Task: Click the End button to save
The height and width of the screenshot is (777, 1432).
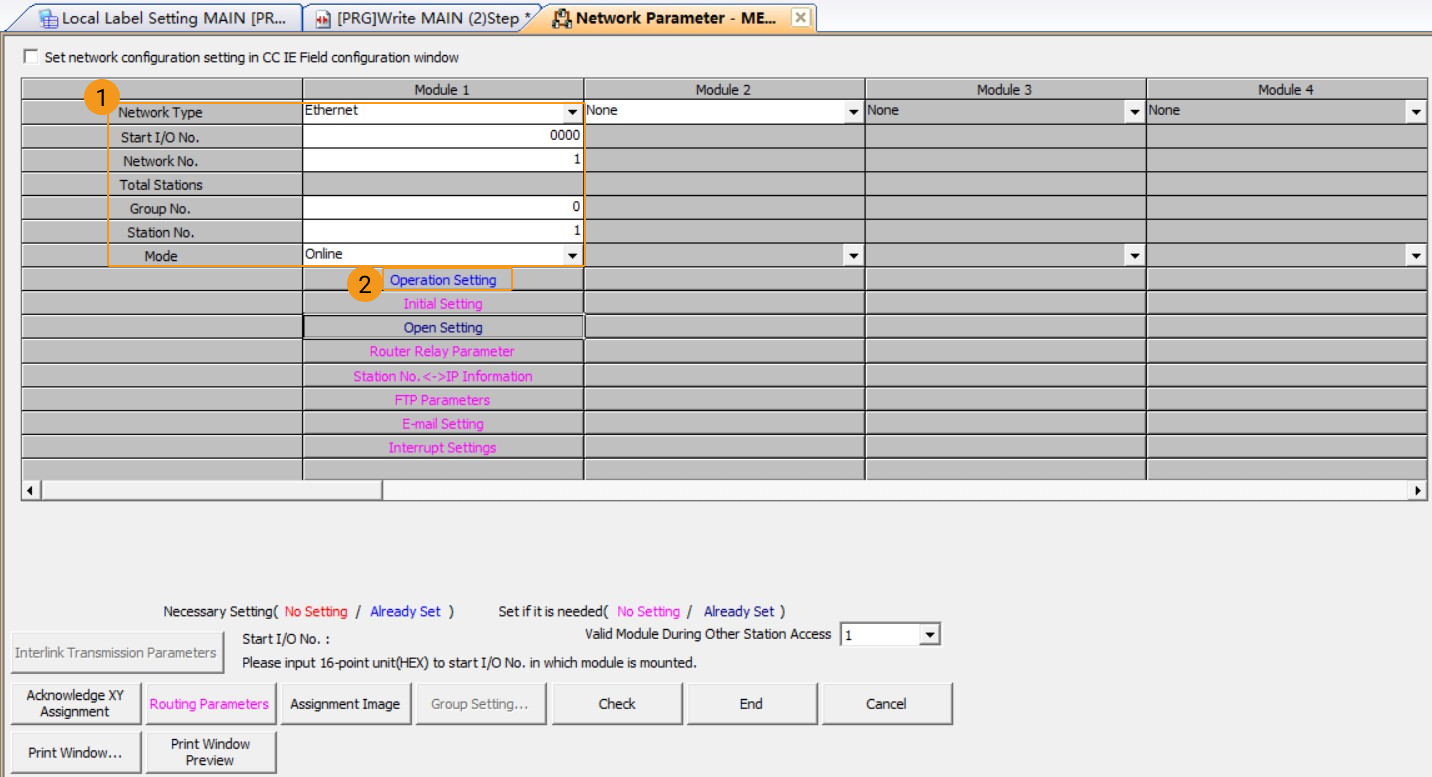Action: tap(750, 703)
